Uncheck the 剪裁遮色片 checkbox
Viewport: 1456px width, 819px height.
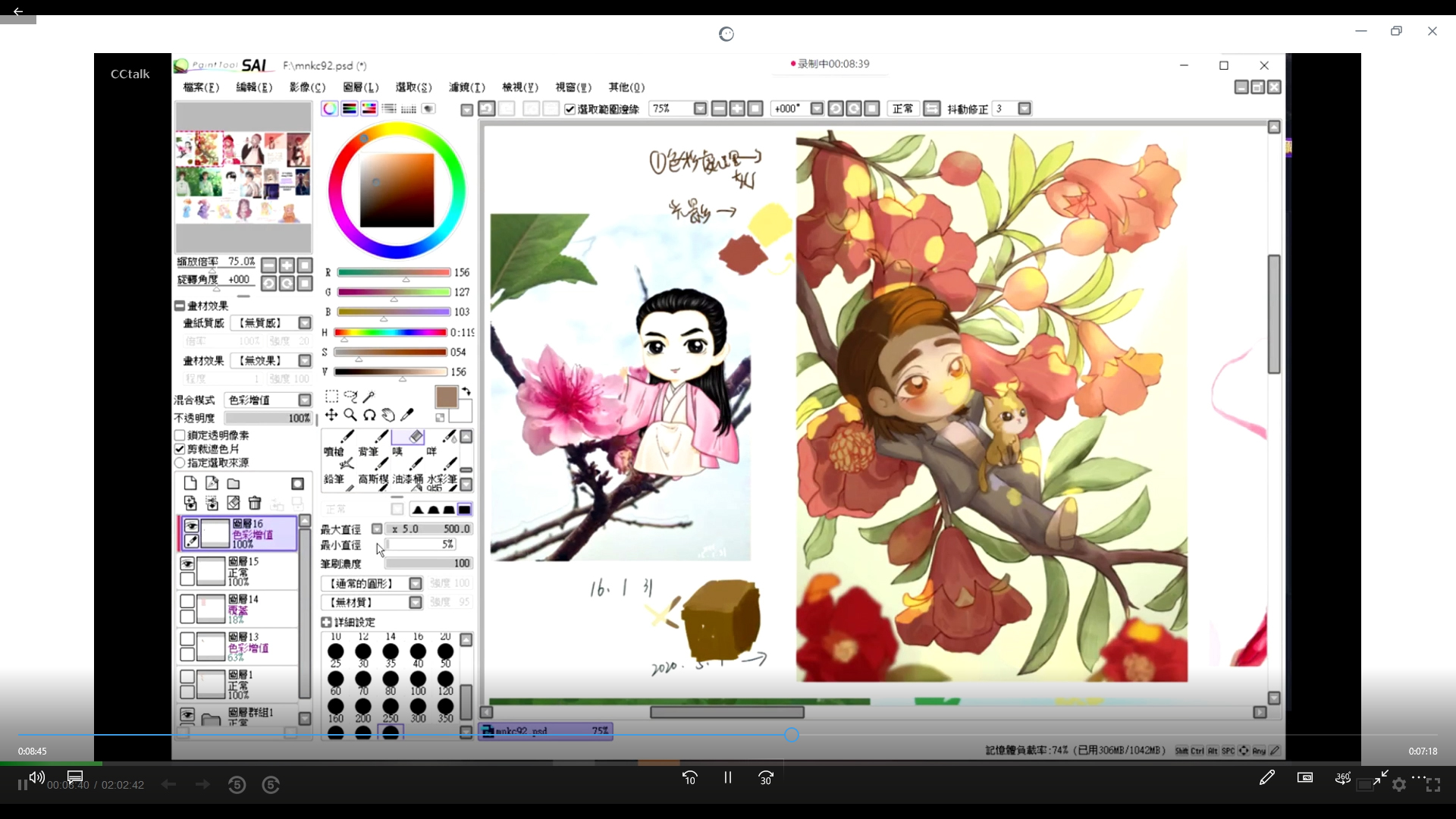coord(180,449)
